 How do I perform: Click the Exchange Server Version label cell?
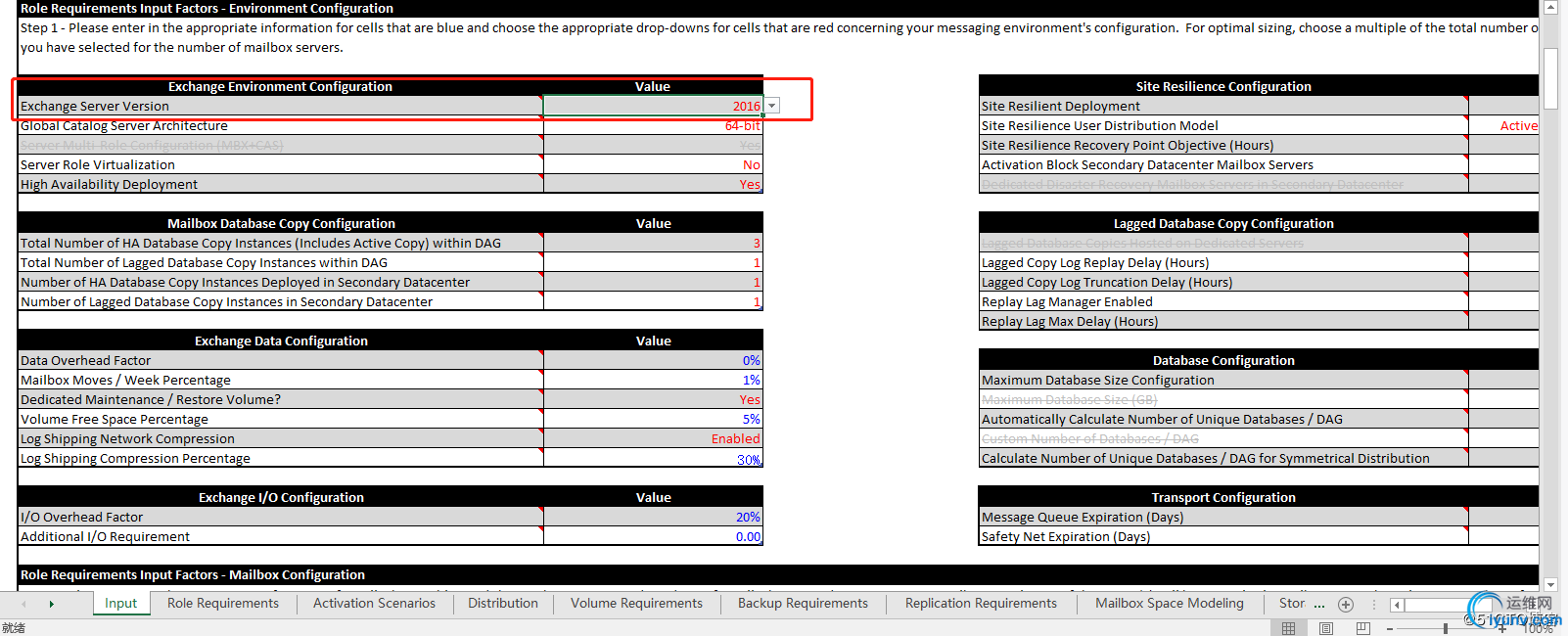pyautogui.click(x=281, y=106)
